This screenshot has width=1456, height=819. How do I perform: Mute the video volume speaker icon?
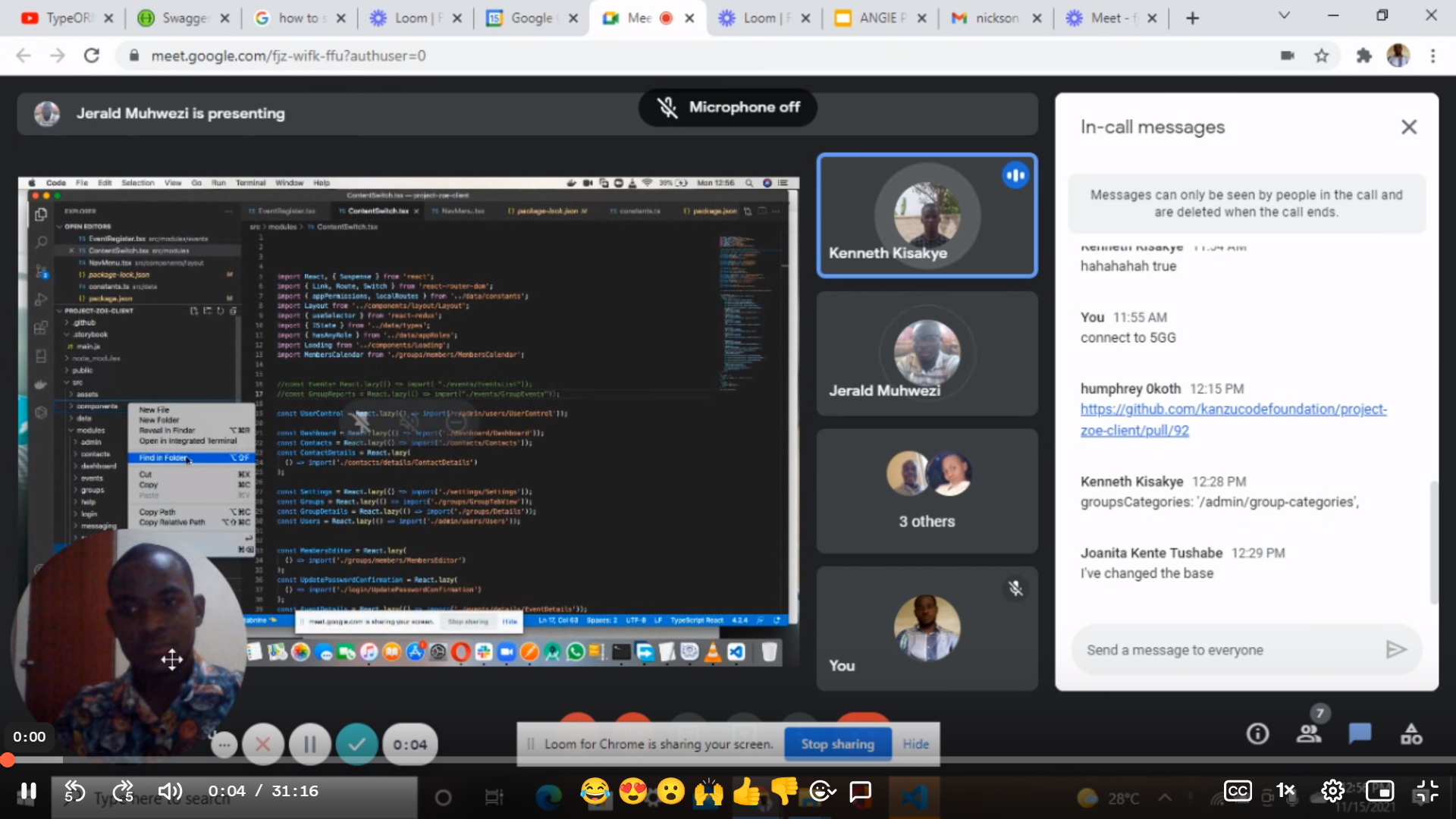click(x=170, y=792)
